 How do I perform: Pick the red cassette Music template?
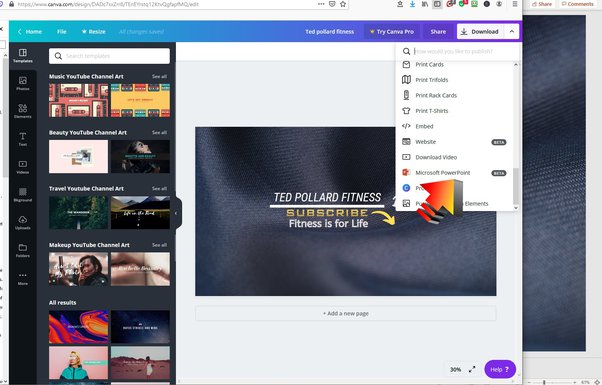click(x=78, y=100)
